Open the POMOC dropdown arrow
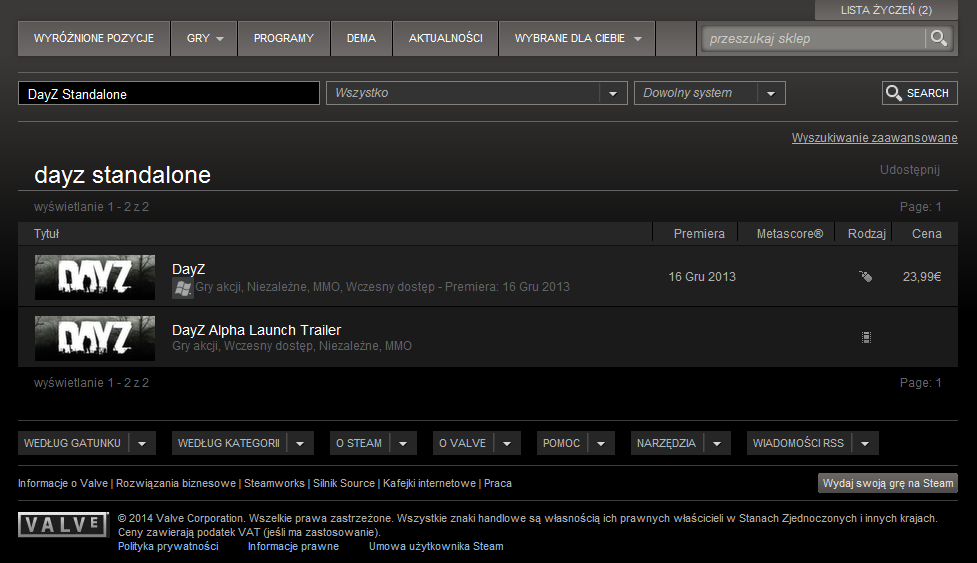 tap(601, 443)
